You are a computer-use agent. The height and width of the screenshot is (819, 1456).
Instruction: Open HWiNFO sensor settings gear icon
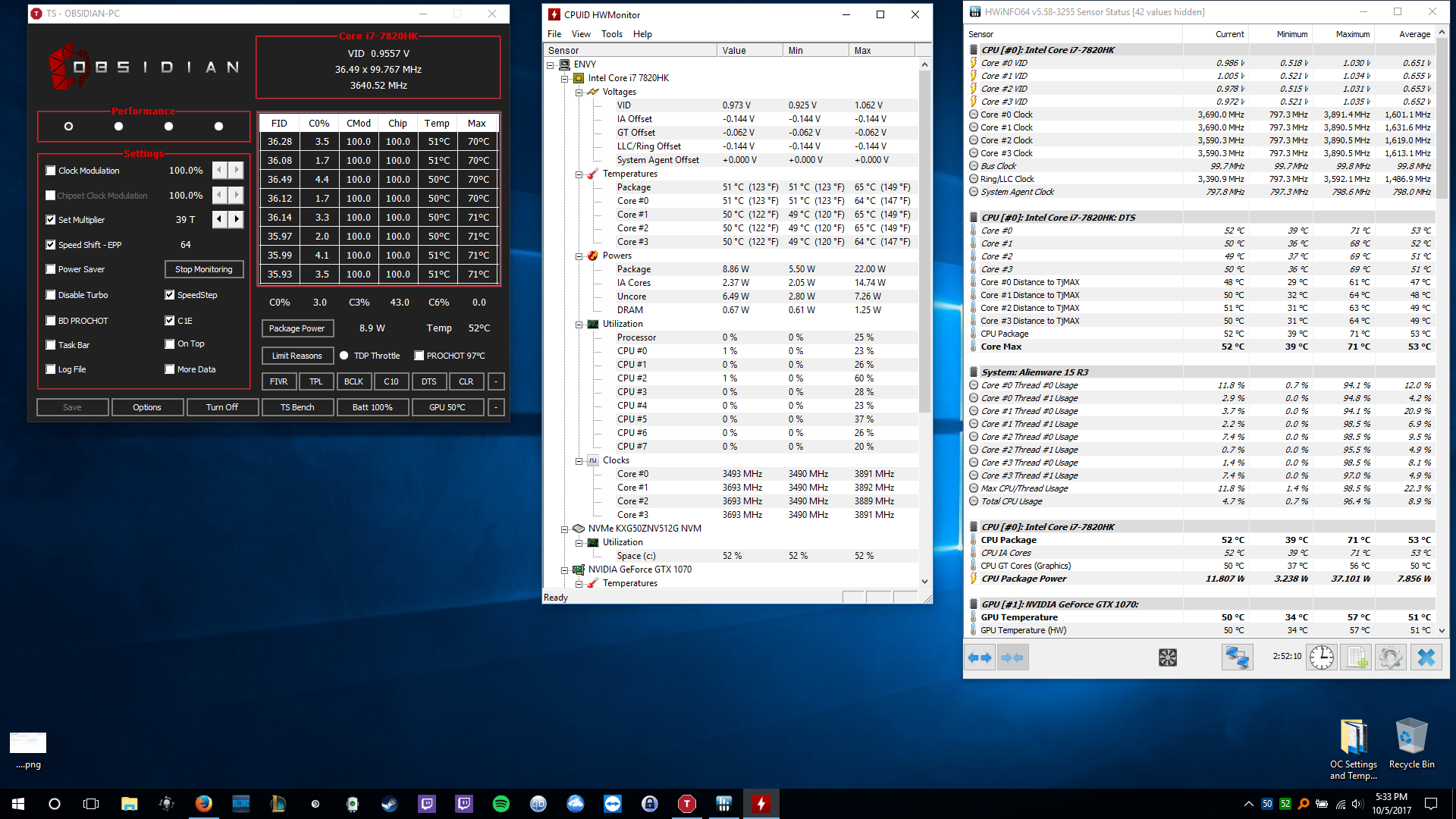(1391, 657)
